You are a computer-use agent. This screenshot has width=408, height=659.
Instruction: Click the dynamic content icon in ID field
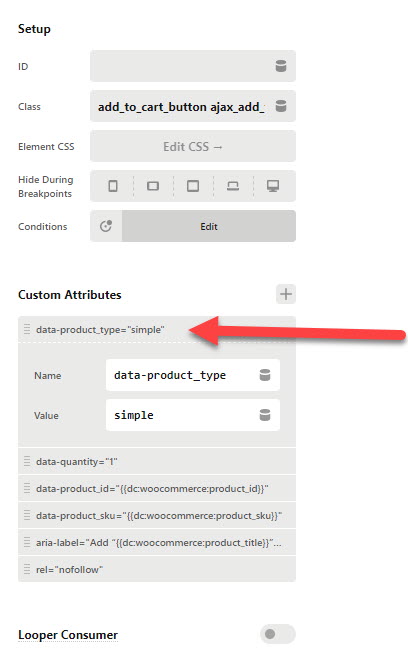(x=281, y=66)
